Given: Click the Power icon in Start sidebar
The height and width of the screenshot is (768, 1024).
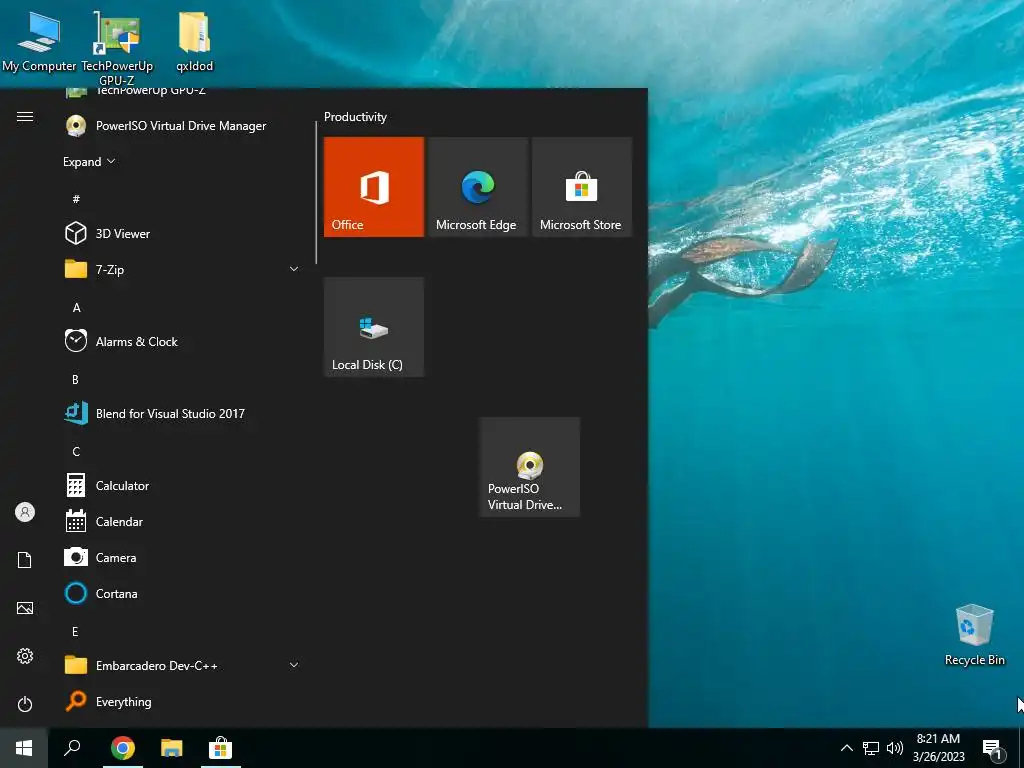Looking at the screenshot, I should click(x=25, y=704).
